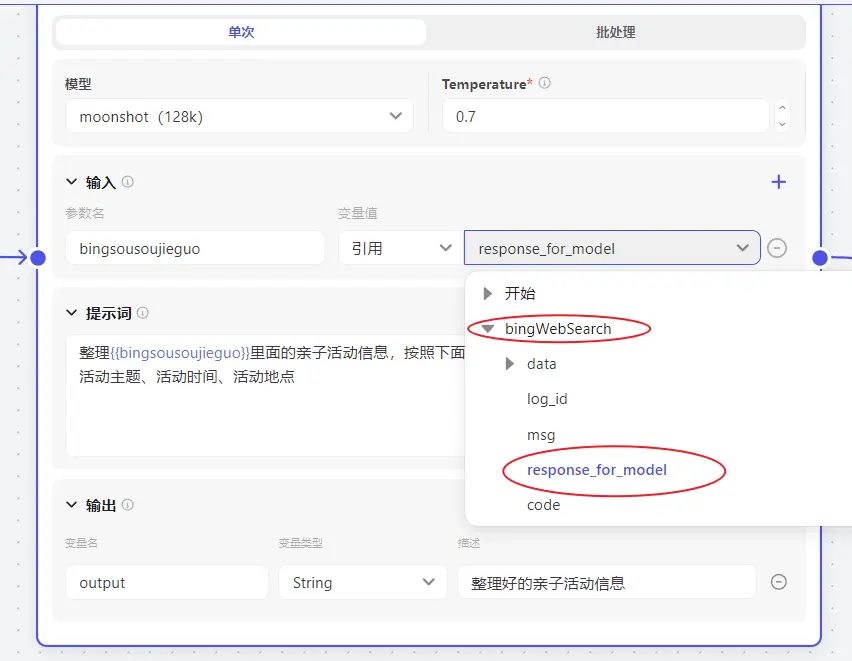Click the node's left input connection port
852x661 pixels.
[x=37, y=258]
